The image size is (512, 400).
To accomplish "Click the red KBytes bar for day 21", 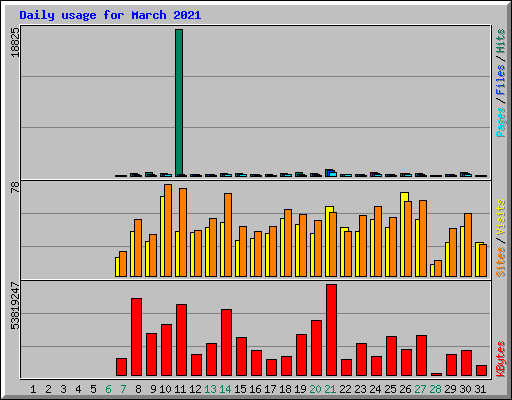I will 331,330.
